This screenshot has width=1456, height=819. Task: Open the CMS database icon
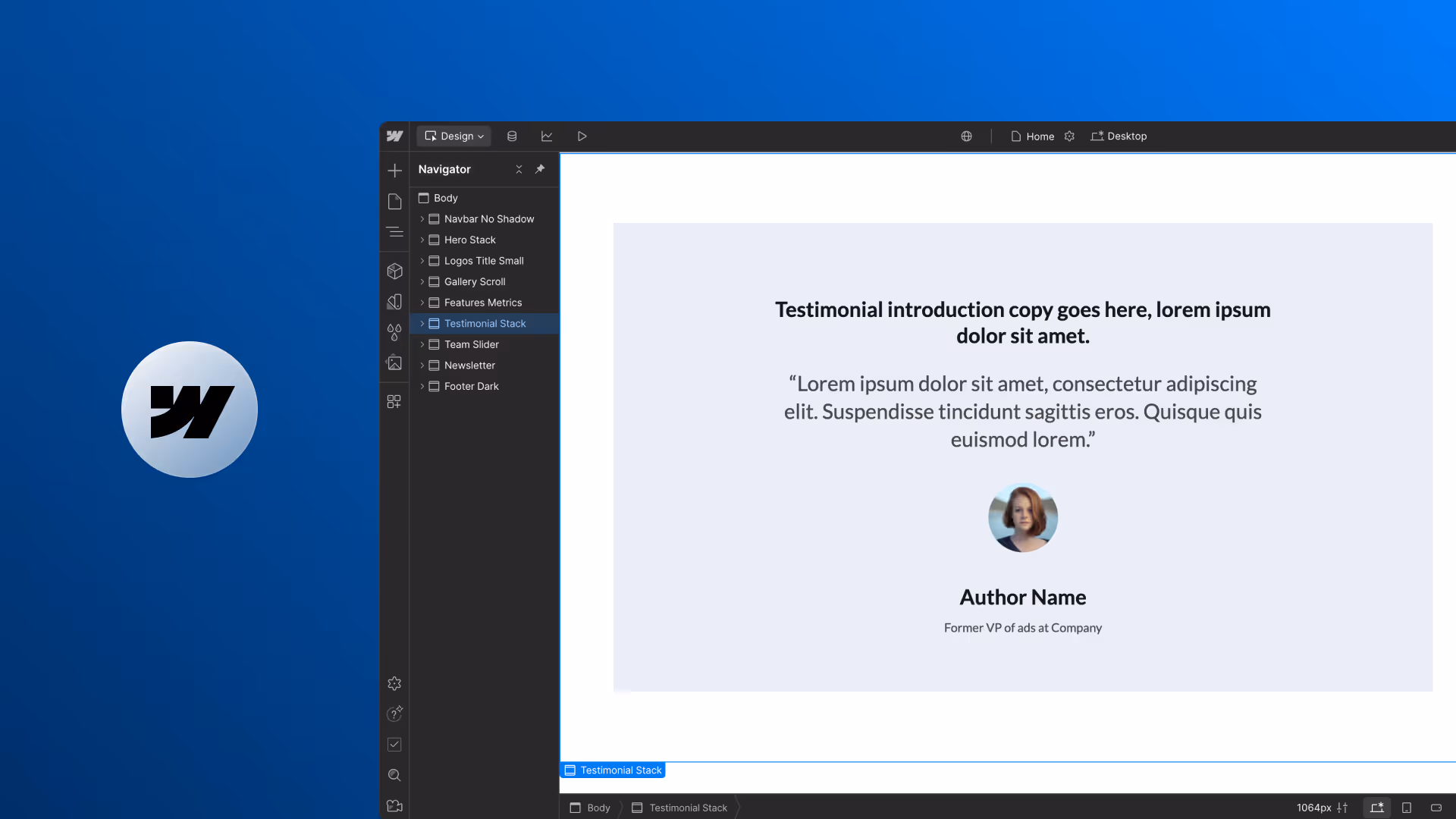[x=512, y=136]
